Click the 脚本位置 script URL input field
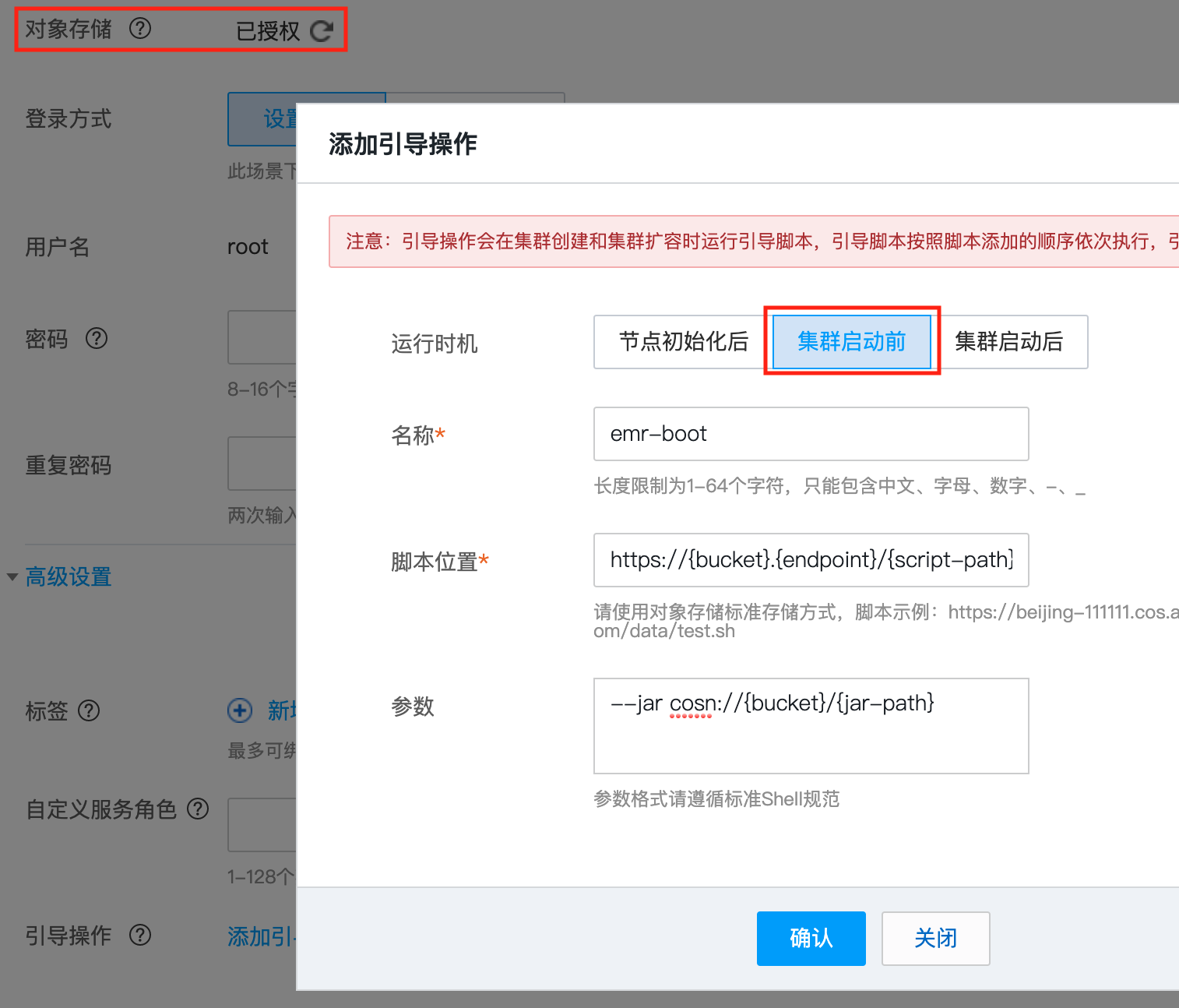The width and height of the screenshot is (1179, 1008). click(x=811, y=560)
